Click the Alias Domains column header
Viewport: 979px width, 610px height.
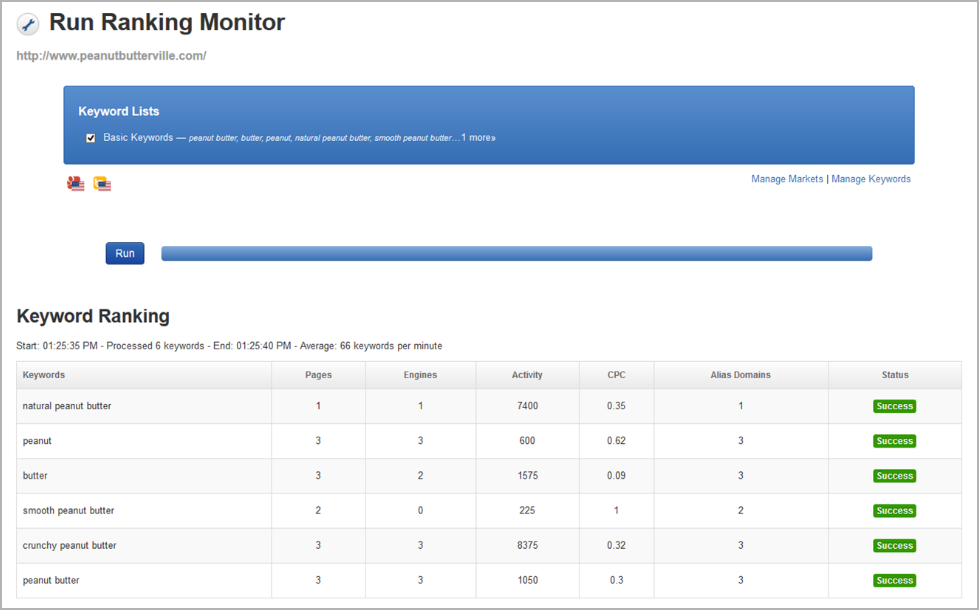coord(740,375)
